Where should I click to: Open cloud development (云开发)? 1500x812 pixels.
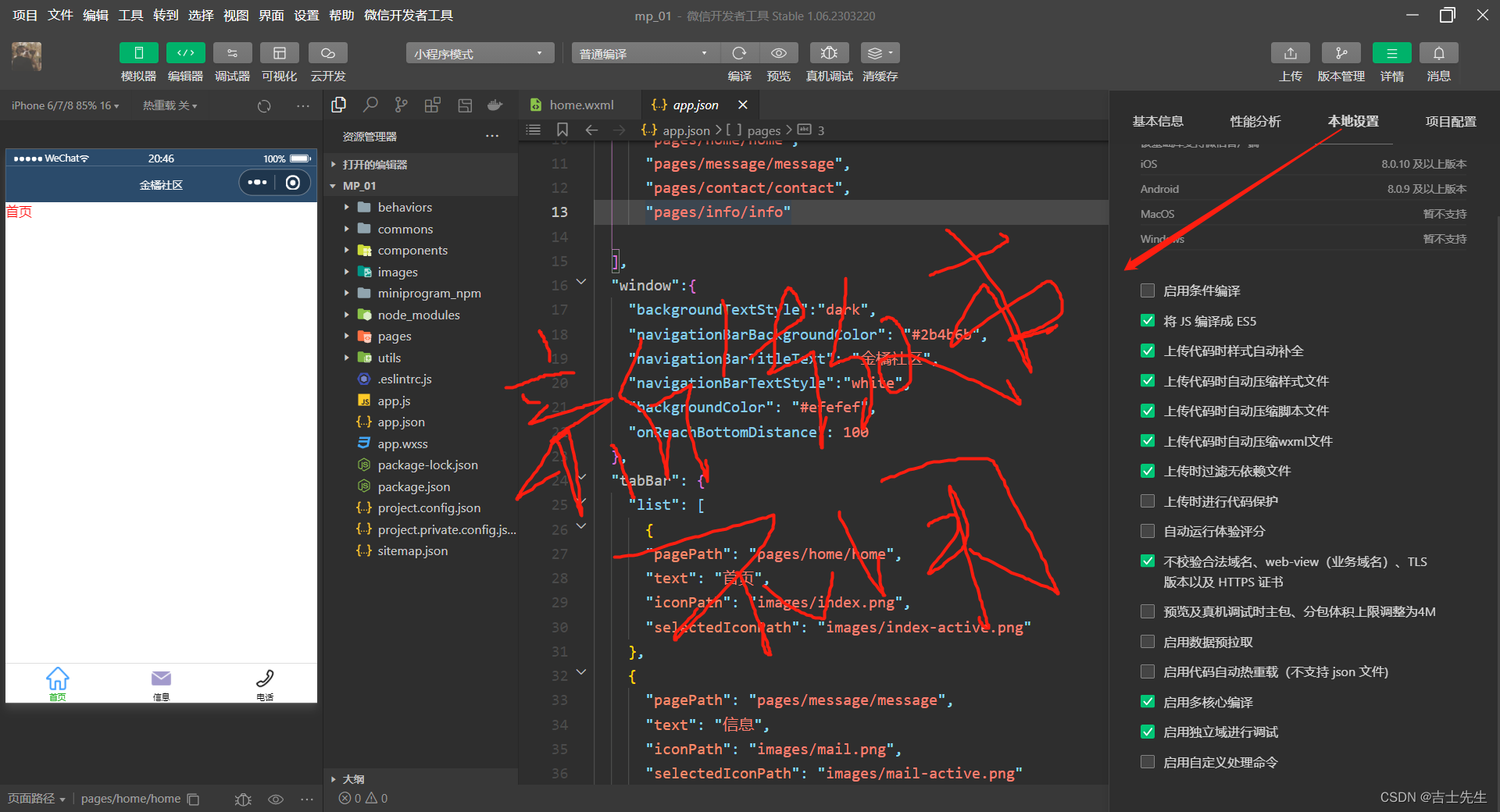point(327,53)
